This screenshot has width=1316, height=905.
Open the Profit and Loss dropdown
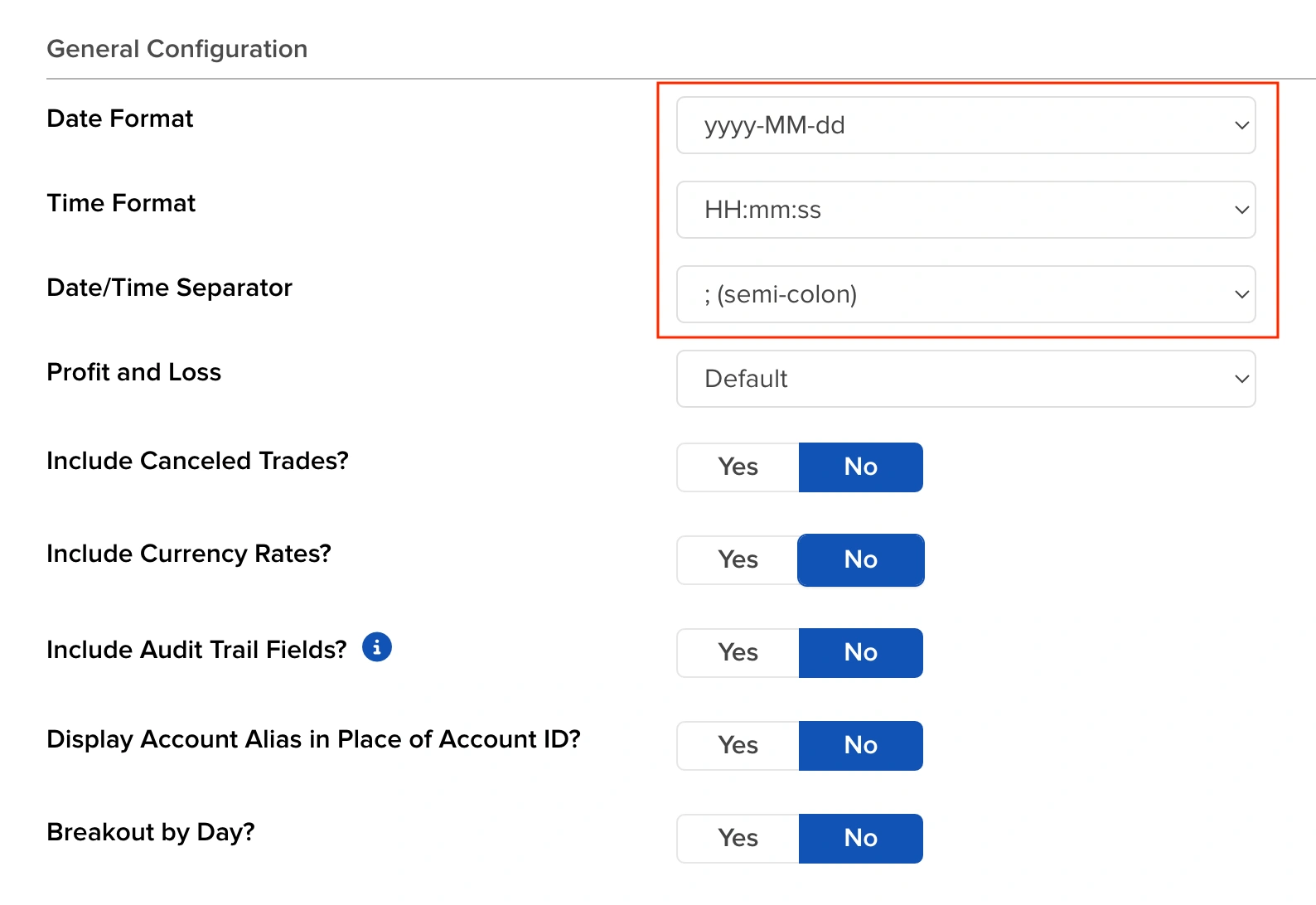click(965, 379)
